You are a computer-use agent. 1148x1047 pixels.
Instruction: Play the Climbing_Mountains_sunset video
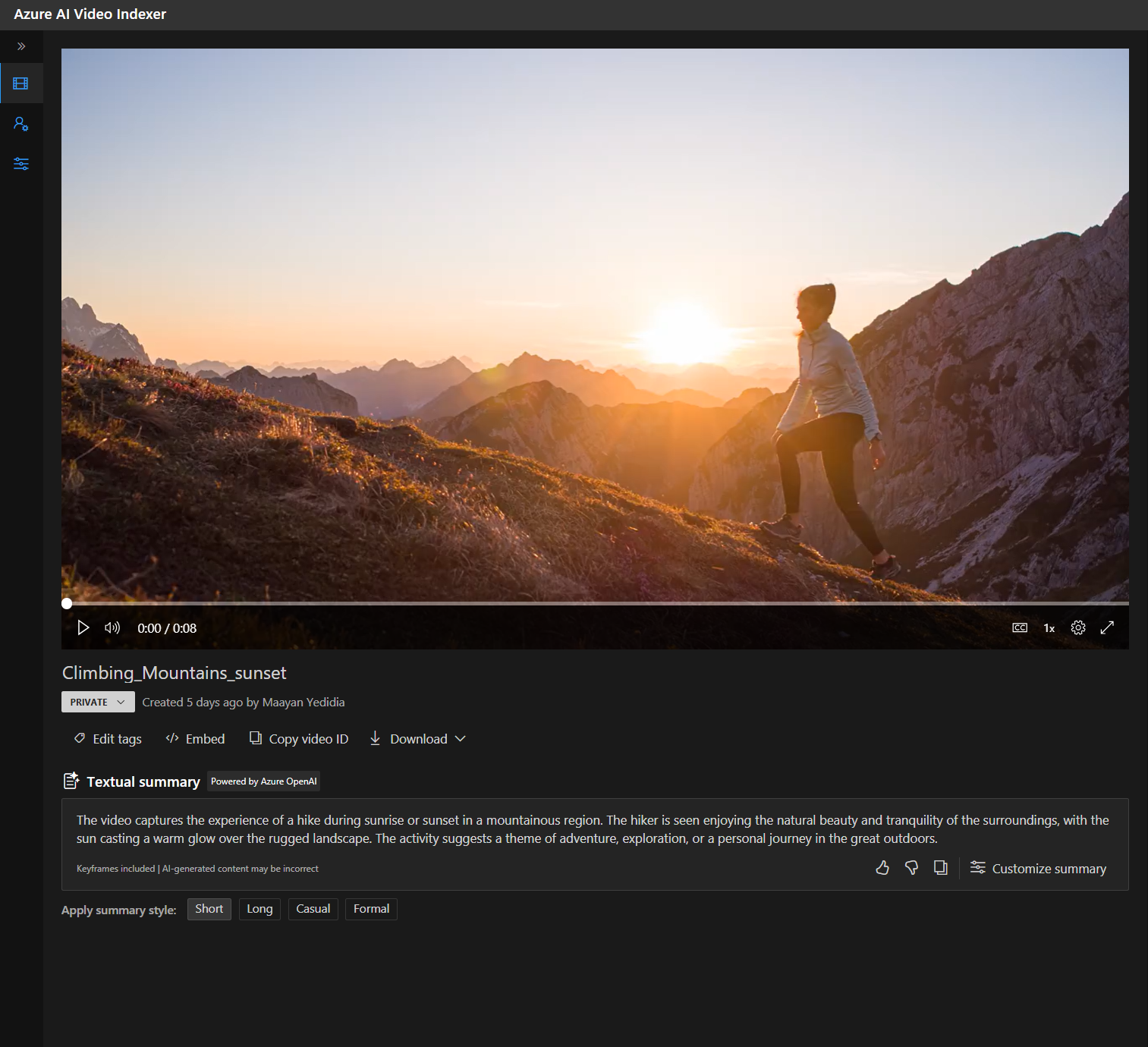(x=82, y=627)
